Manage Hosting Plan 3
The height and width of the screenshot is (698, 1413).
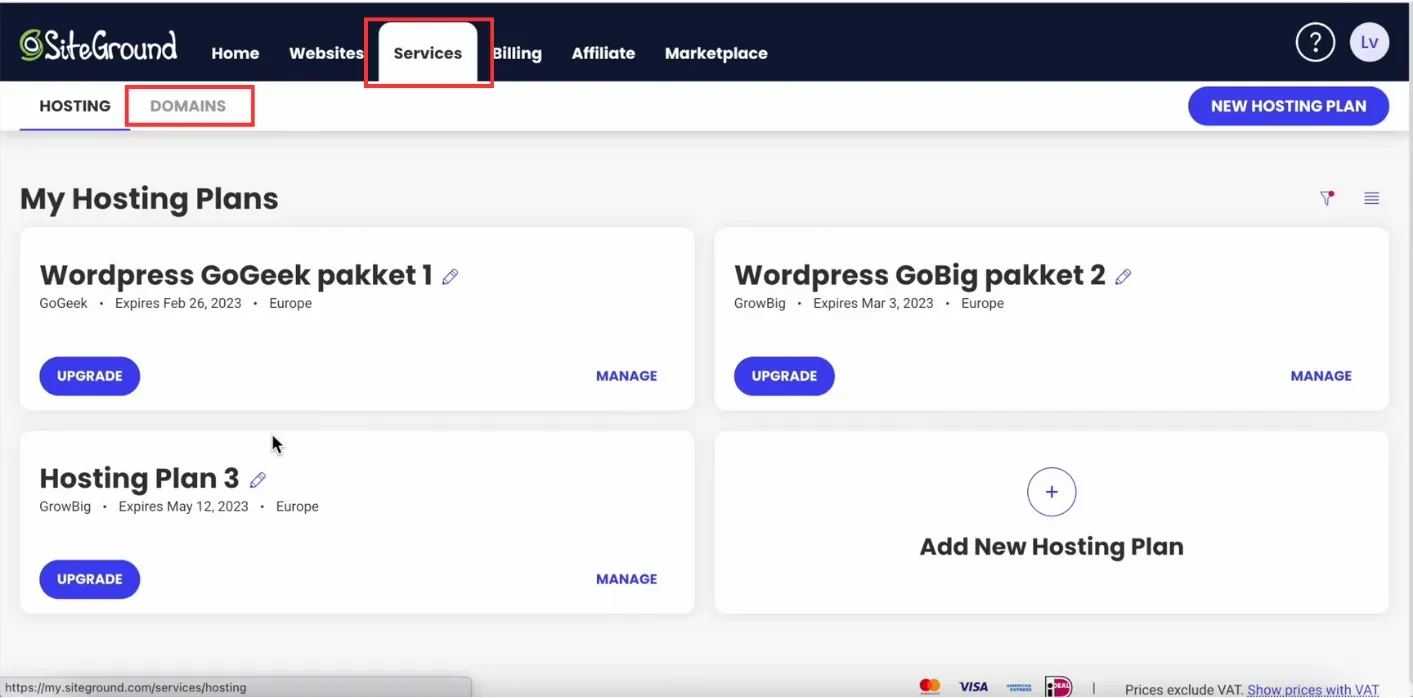coord(627,579)
